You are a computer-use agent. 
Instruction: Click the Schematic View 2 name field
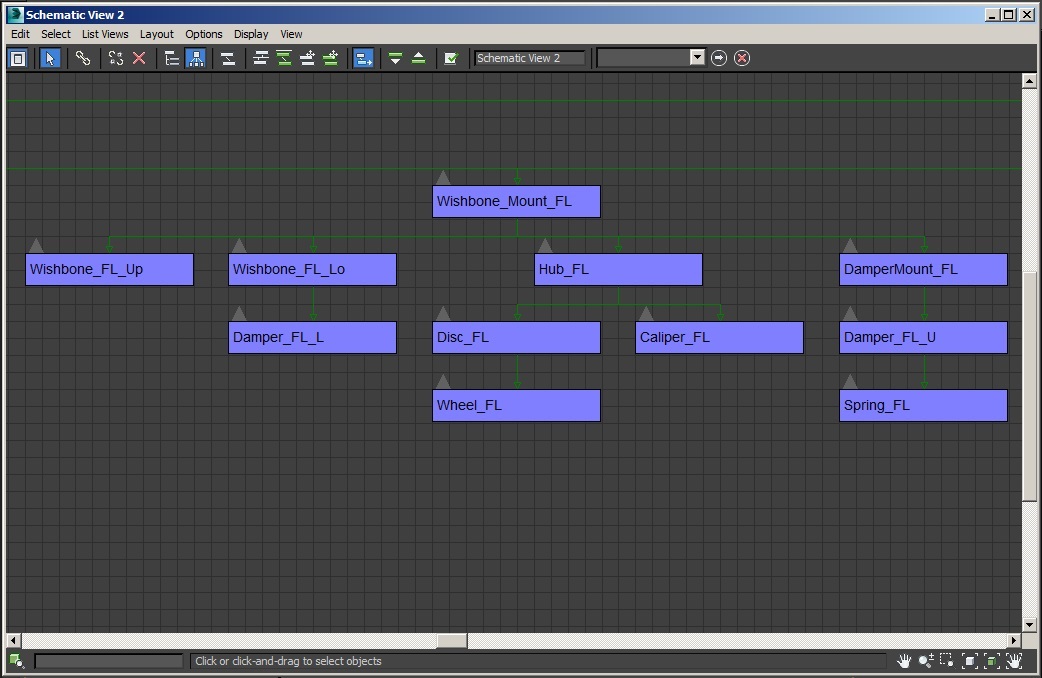click(529, 58)
